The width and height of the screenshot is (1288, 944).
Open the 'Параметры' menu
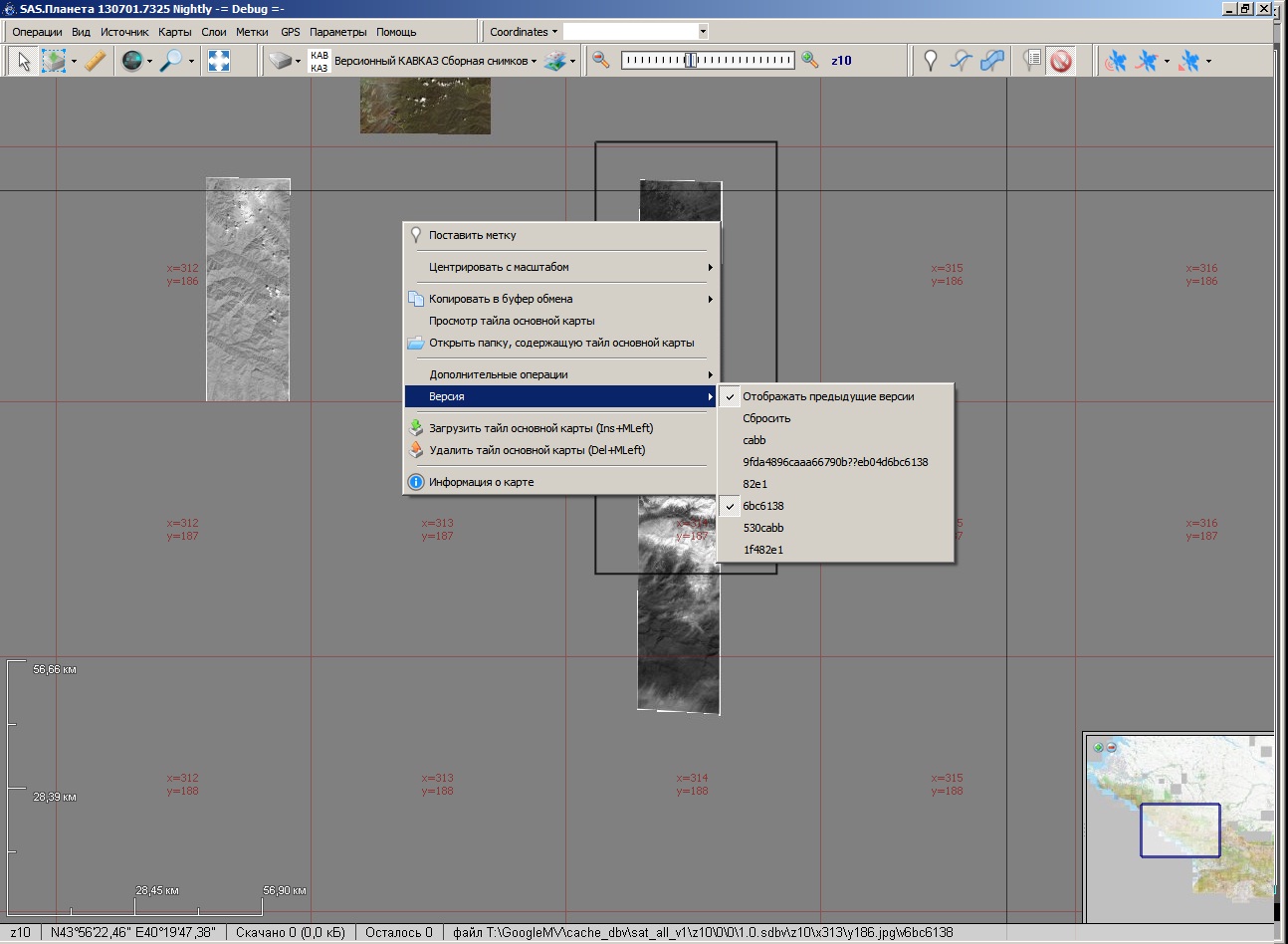click(x=338, y=32)
